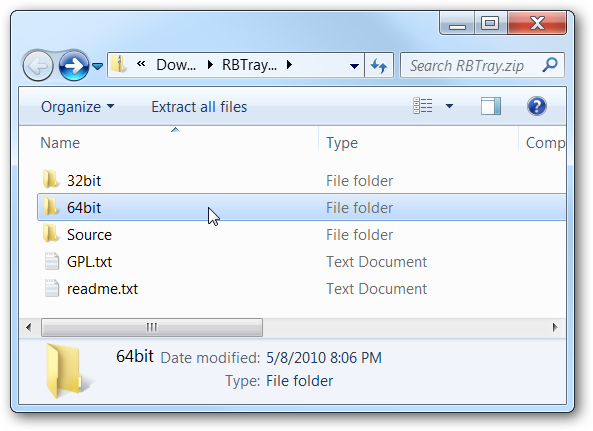
Task: Expand the address bar history dropdown
Action: (354, 66)
